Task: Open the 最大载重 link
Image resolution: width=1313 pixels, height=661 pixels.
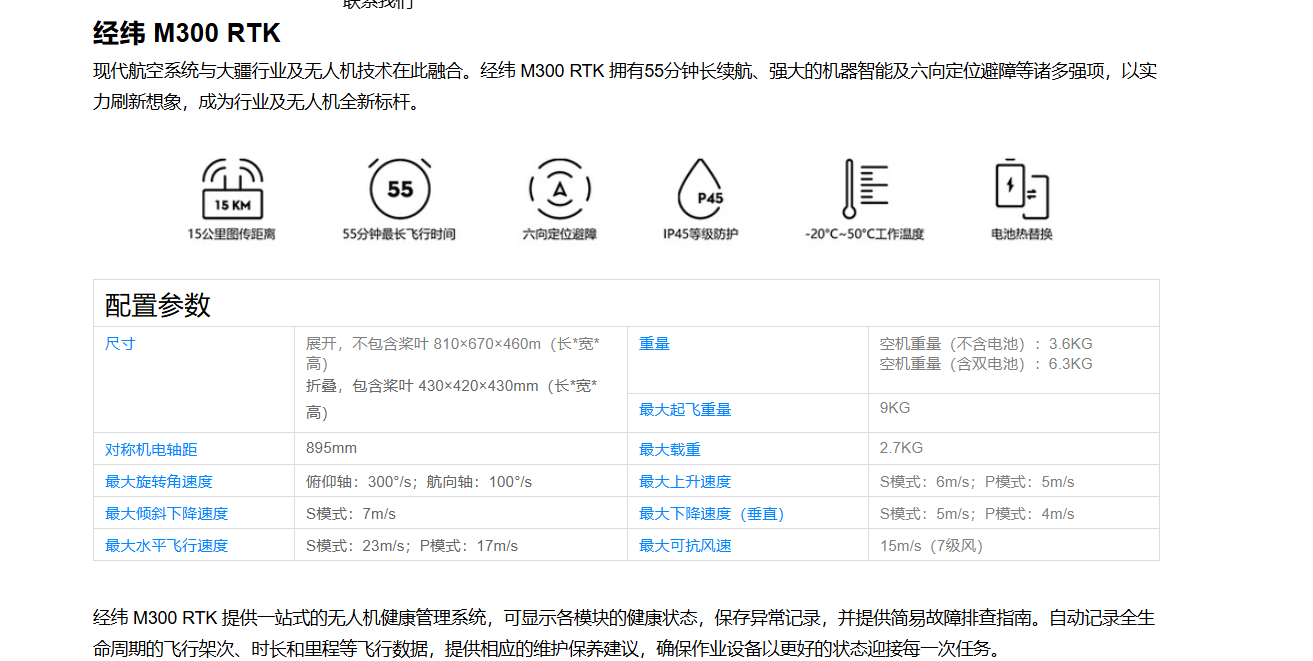Action: pos(670,450)
